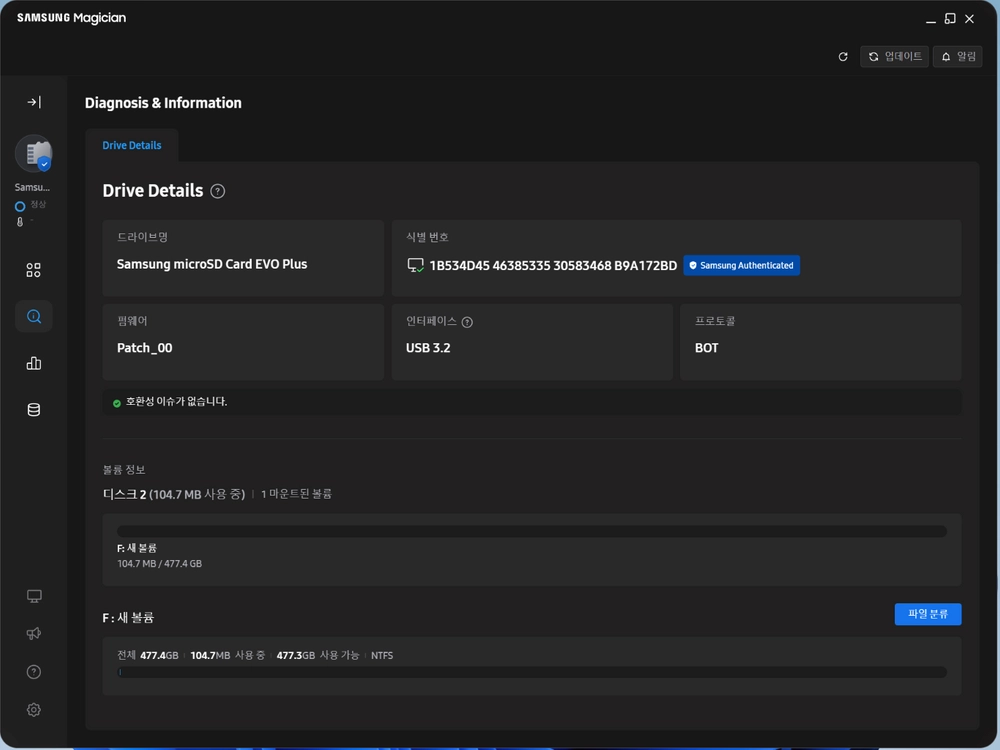Open the settings gear icon

click(x=34, y=710)
